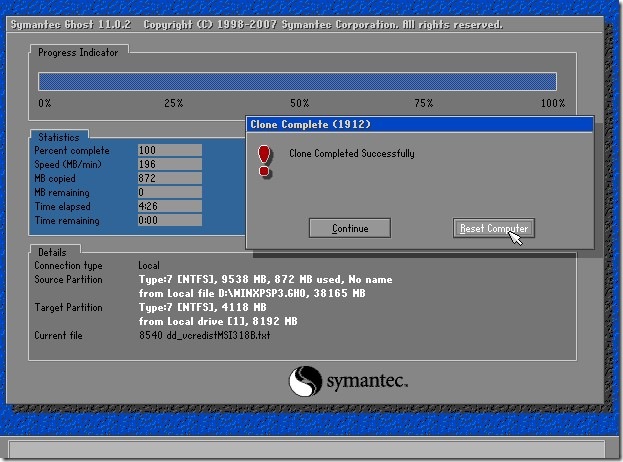Click the Time remaining value 0:00
623x462 pixels.
(170, 220)
